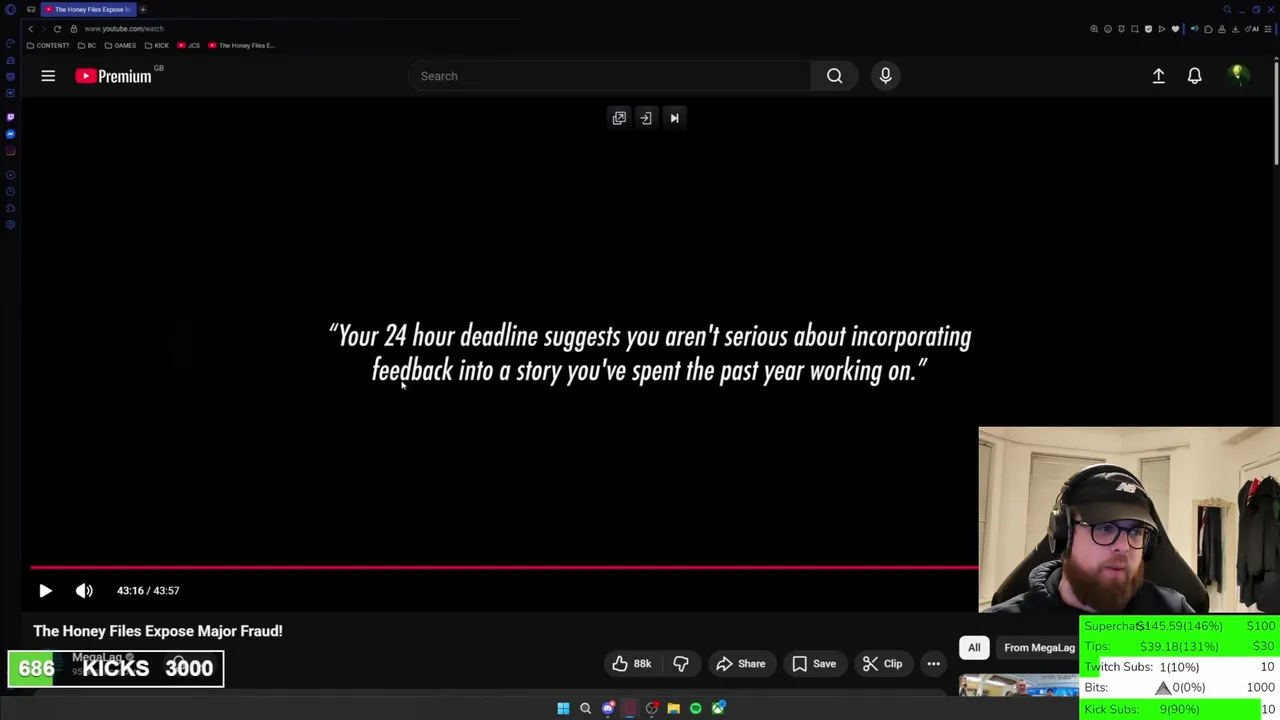
Task: Open Windows taskbar search
Action: [x=585, y=708]
